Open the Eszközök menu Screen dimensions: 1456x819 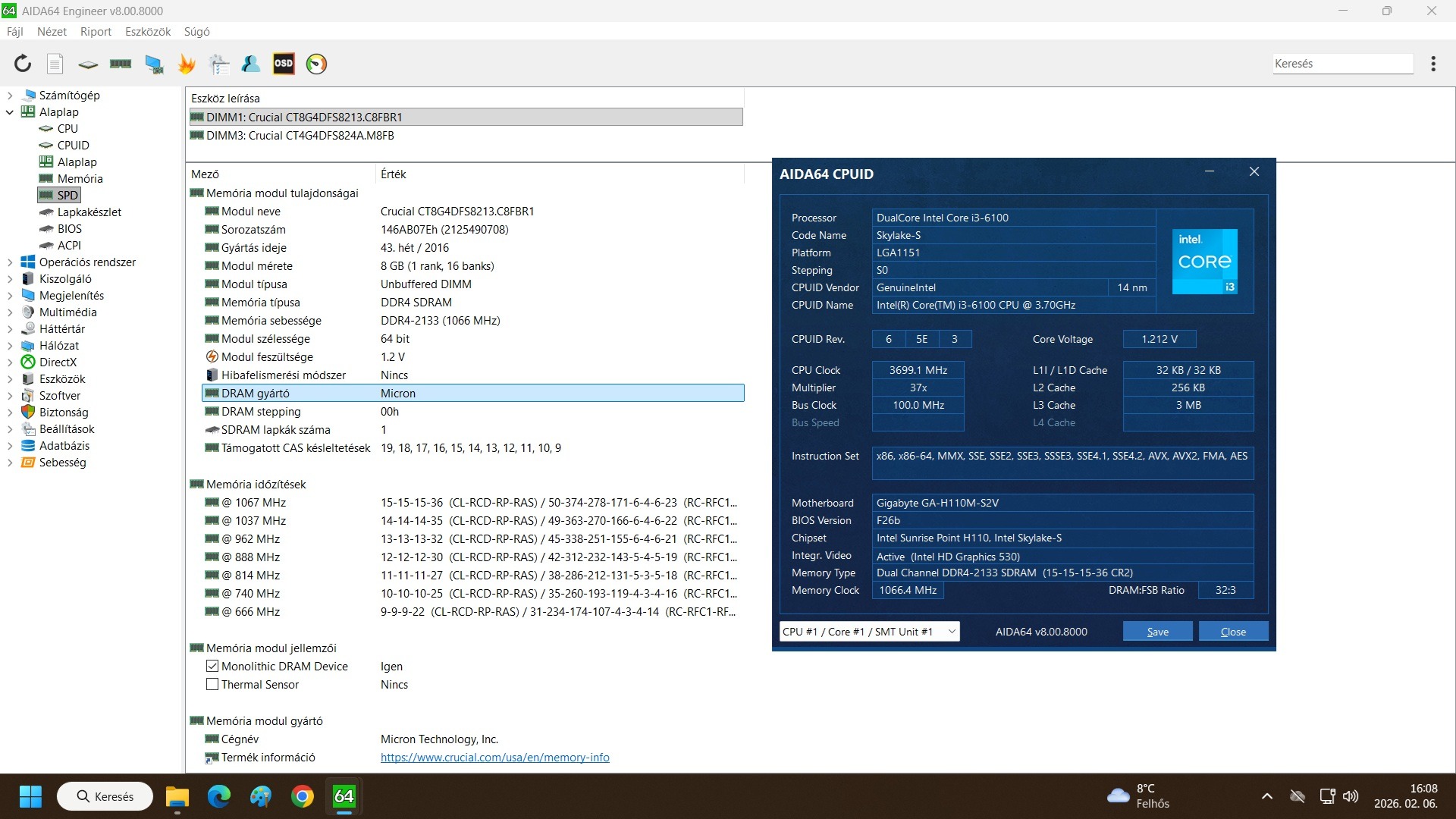coord(148,32)
